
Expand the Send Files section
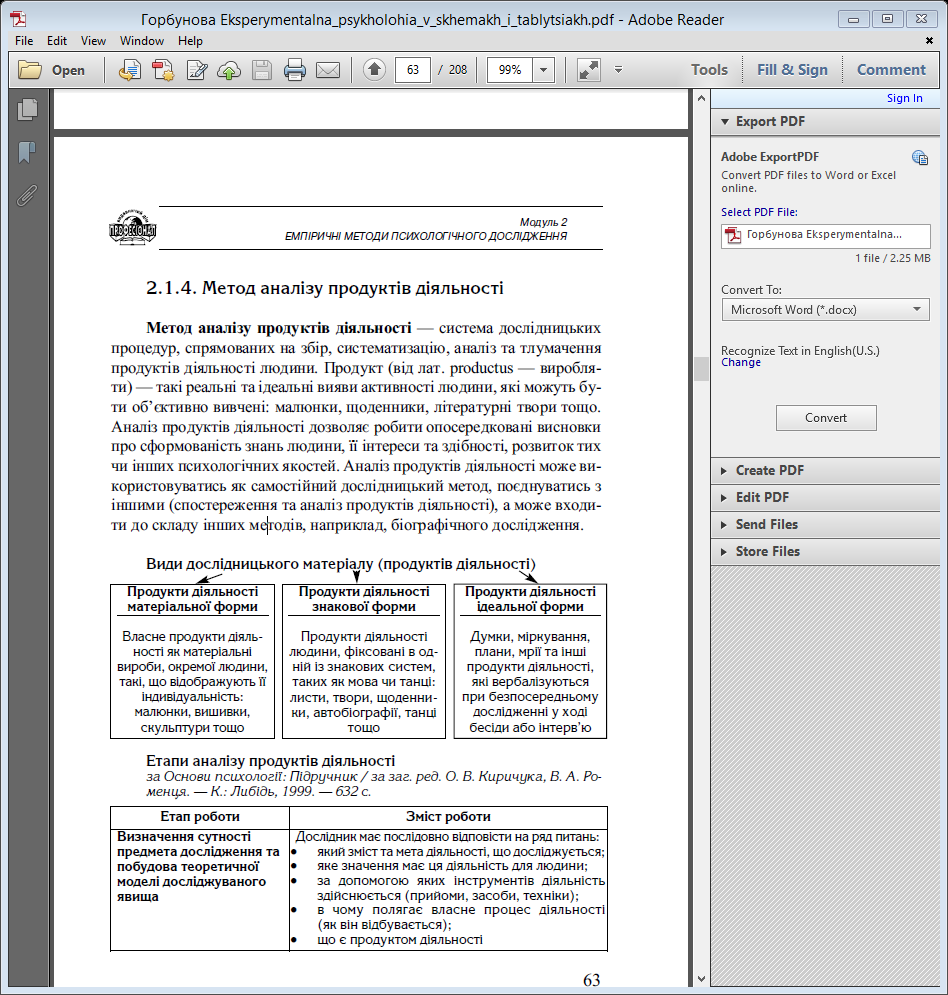[x=766, y=524]
